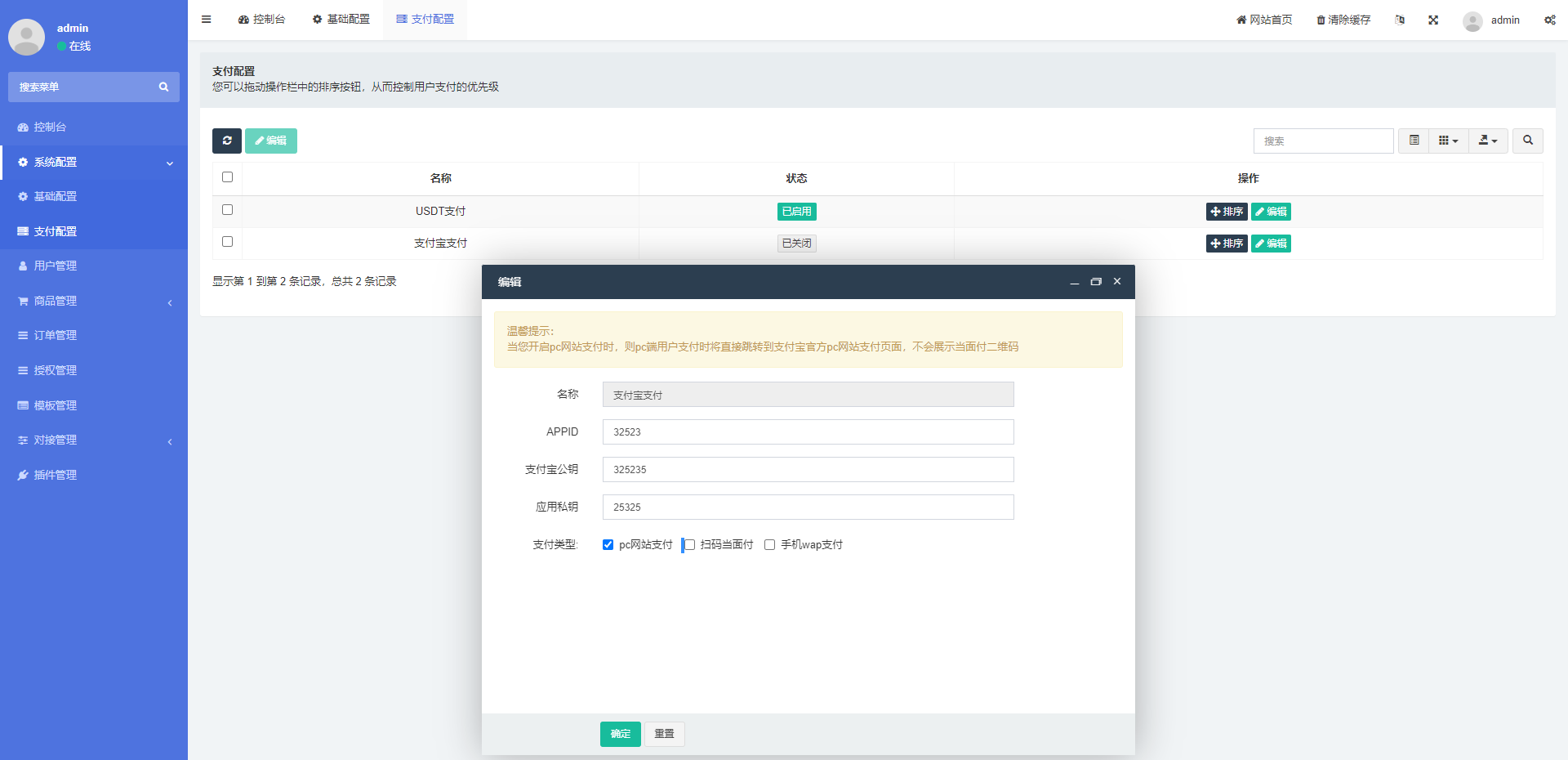Open the admin user menu in header
The width and height of the screenshot is (1568, 760).
tap(1491, 20)
